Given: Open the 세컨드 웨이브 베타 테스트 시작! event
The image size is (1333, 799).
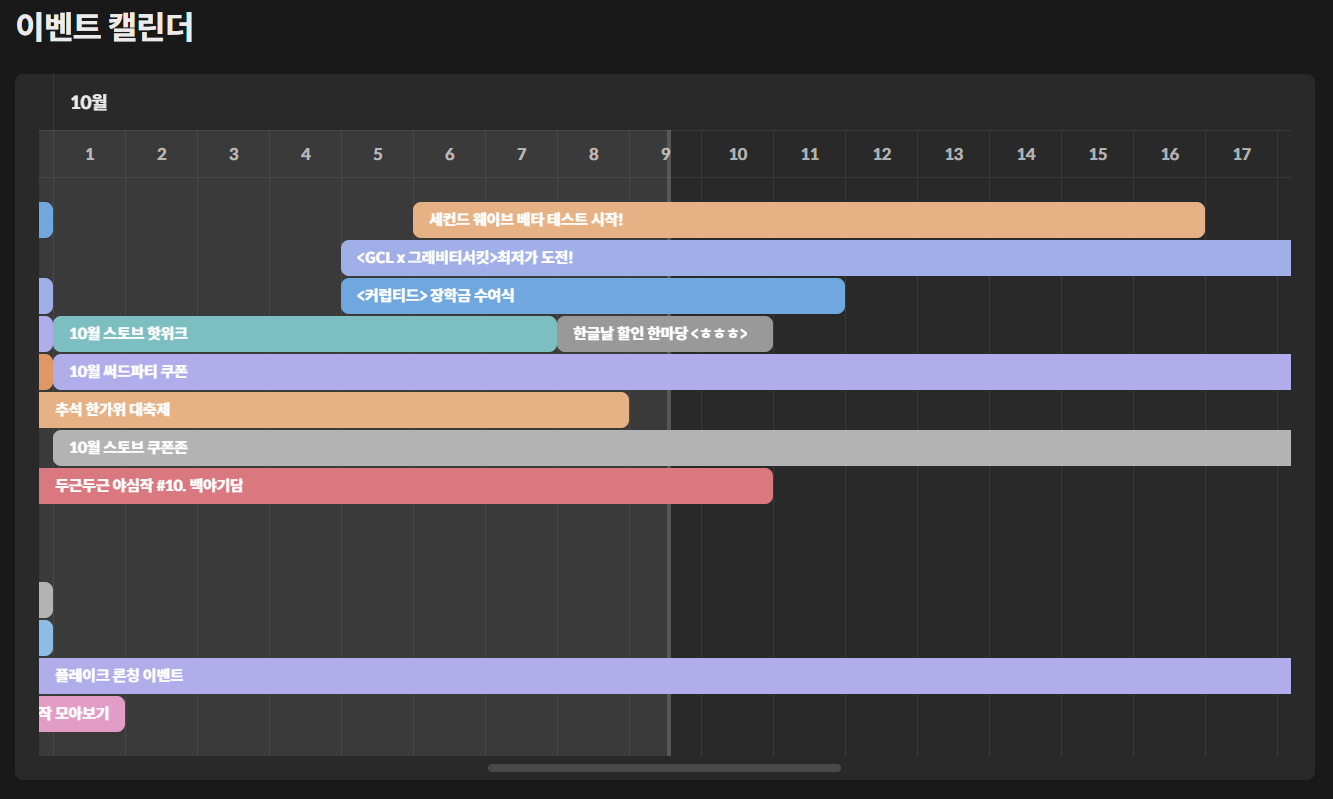Looking at the screenshot, I should [x=808, y=220].
